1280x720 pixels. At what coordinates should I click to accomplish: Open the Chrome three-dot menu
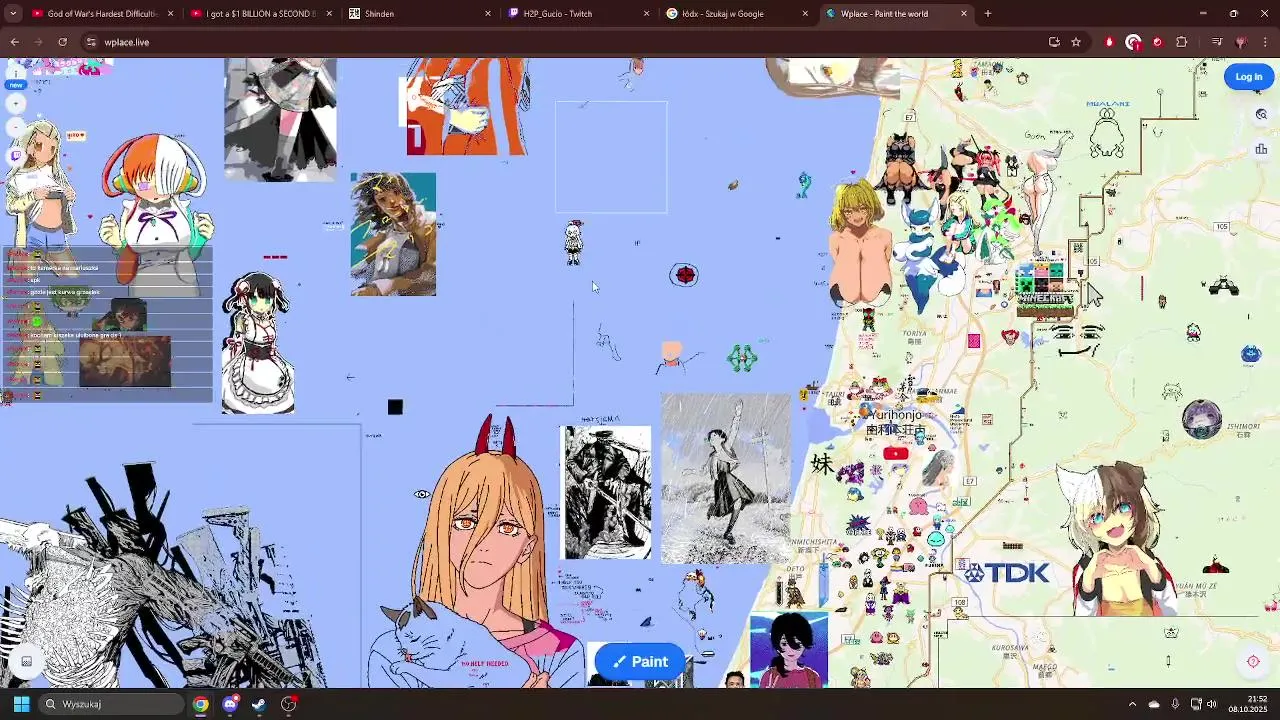(1265, 42)
